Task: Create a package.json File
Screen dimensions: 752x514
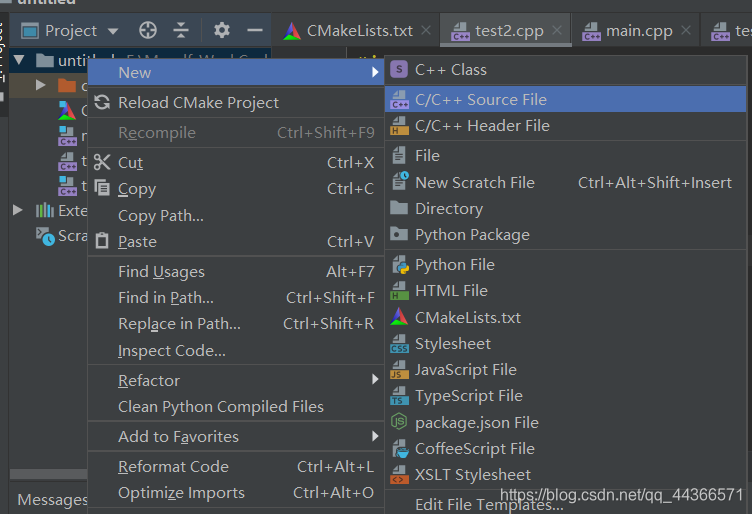Action: pos(565,422)
